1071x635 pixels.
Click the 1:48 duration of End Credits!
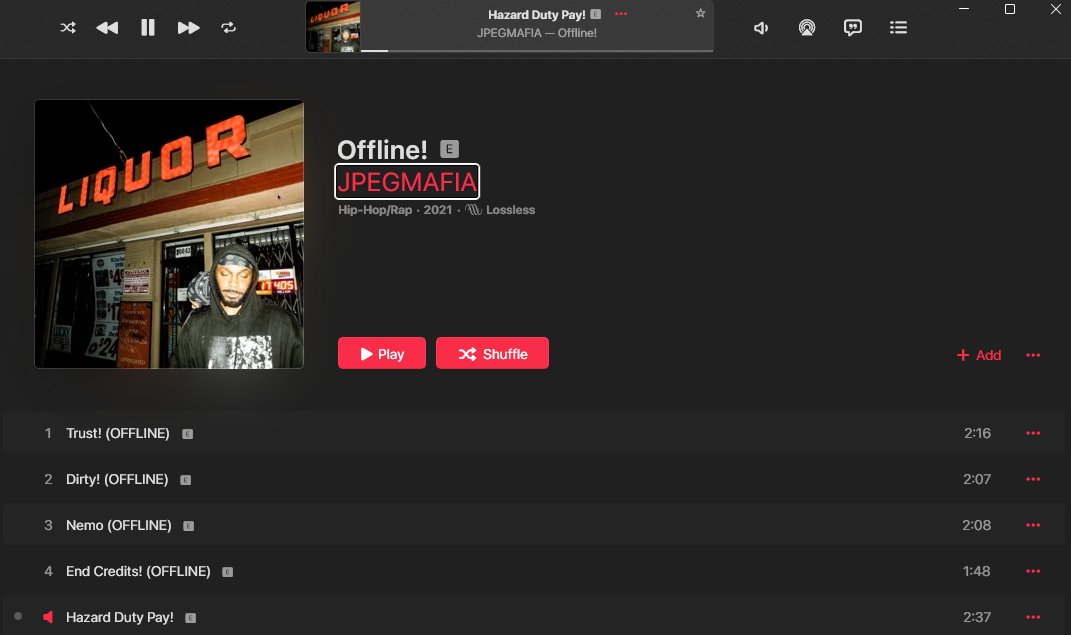[977, 571]
